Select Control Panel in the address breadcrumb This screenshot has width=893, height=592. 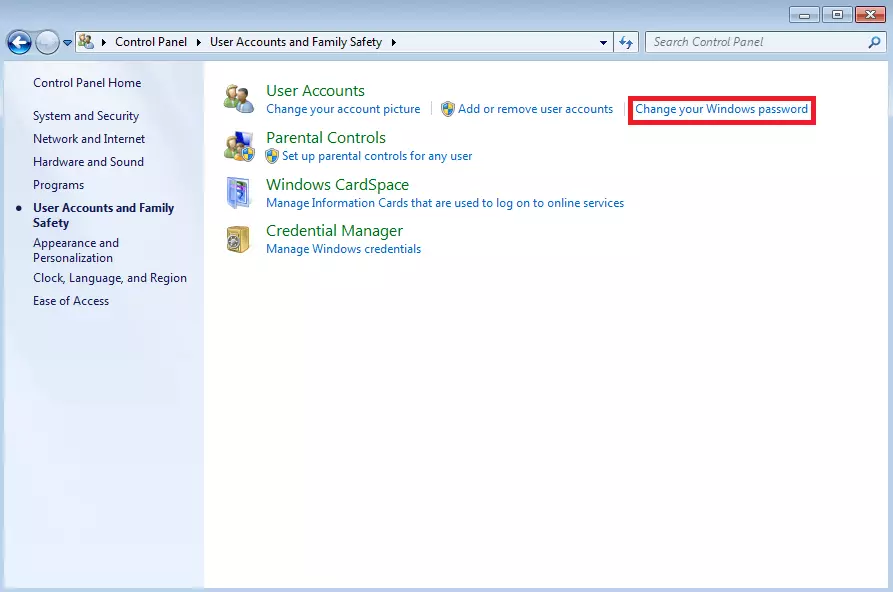point(151,42)
